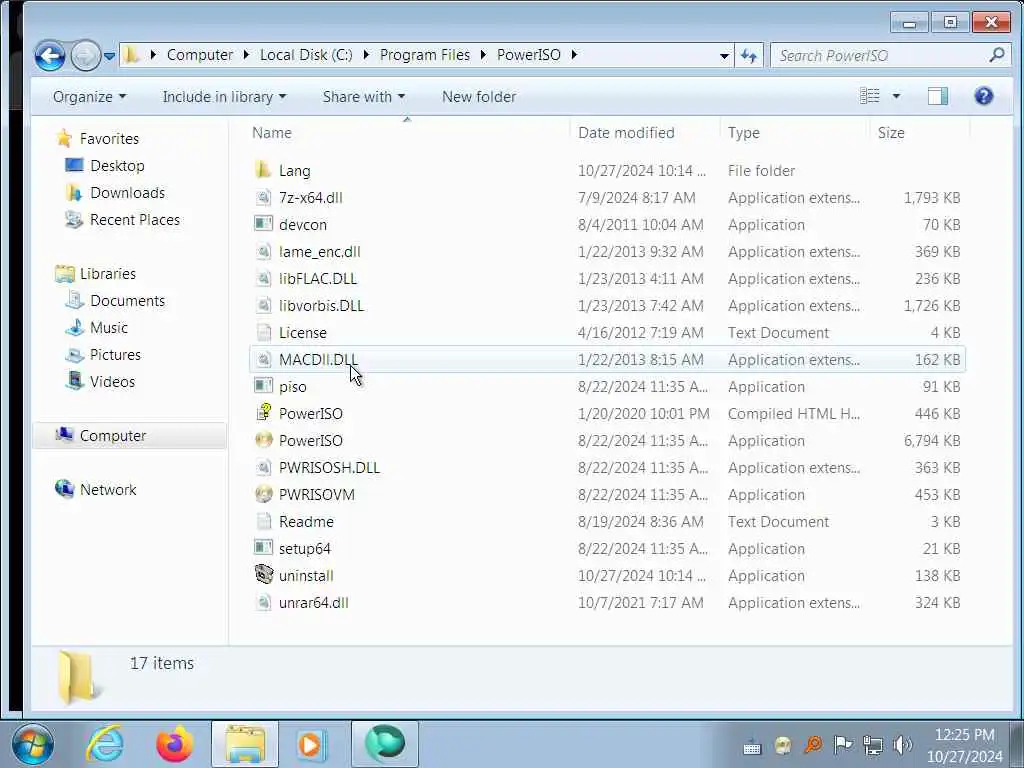Screen dimensions: 1024x768
Task: Click the New folder button
Action: pos(479,97)
